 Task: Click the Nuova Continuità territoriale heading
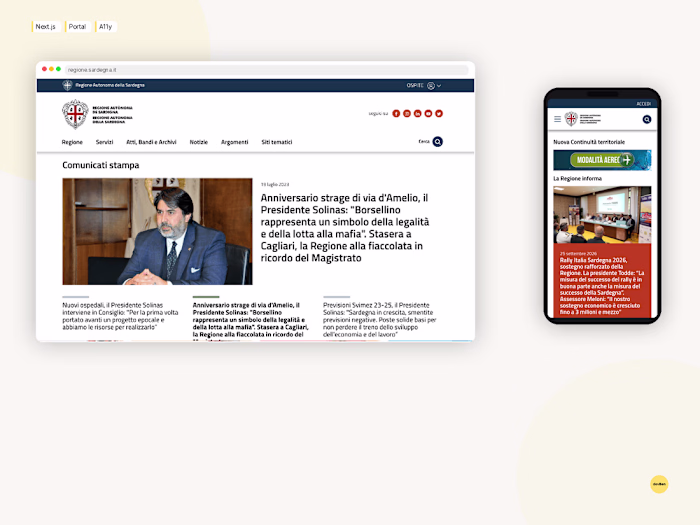[589, 142]
